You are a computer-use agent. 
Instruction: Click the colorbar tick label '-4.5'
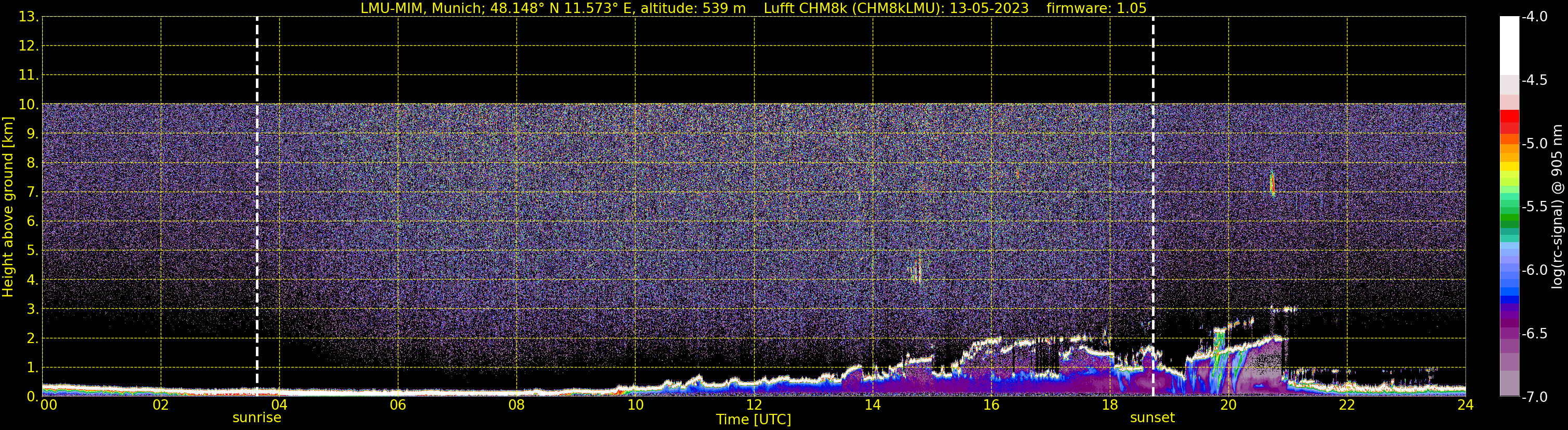point(1535,80)
